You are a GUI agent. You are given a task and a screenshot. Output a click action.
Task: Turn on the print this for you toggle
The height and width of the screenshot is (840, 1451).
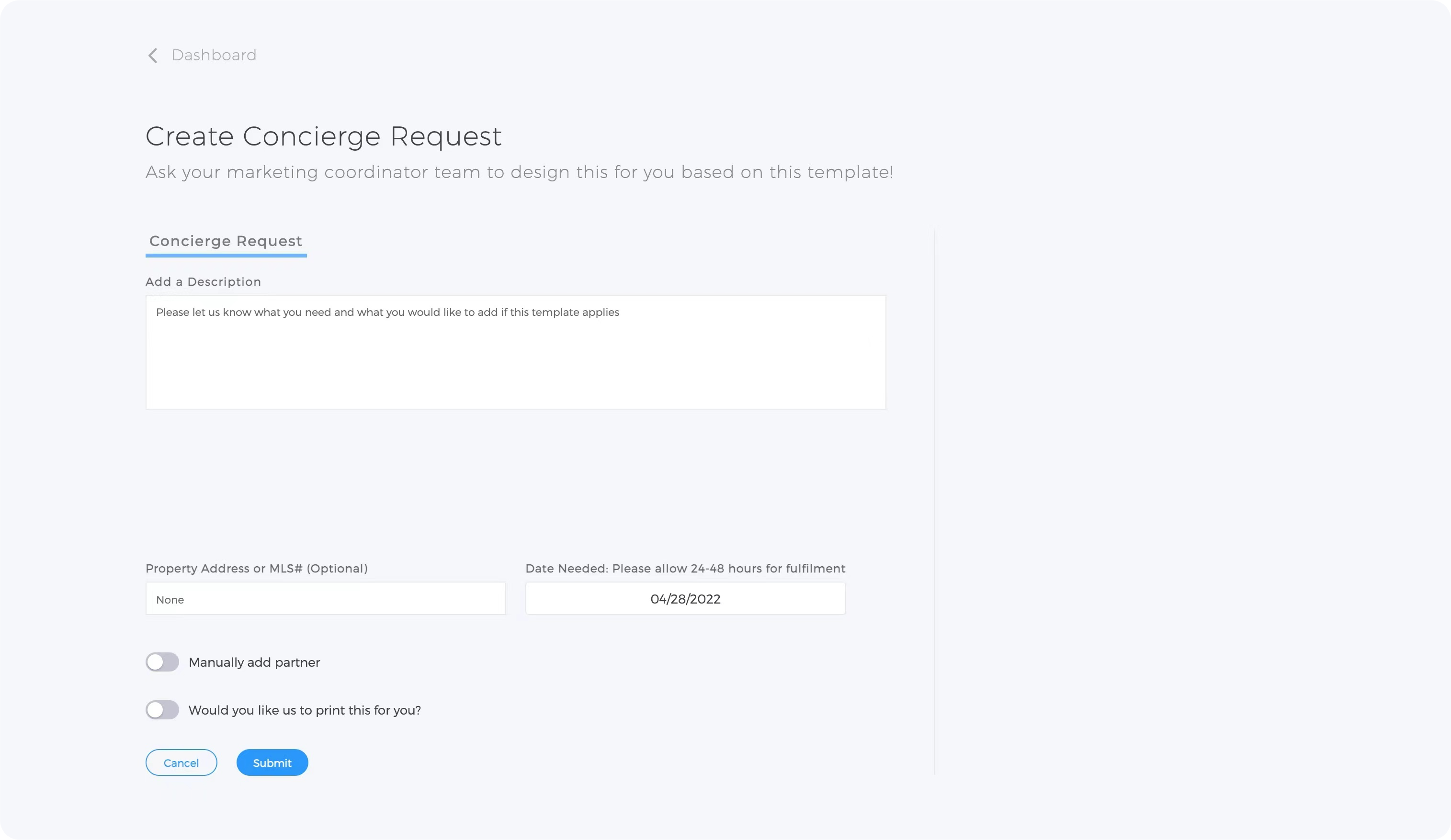coord(162,710)
